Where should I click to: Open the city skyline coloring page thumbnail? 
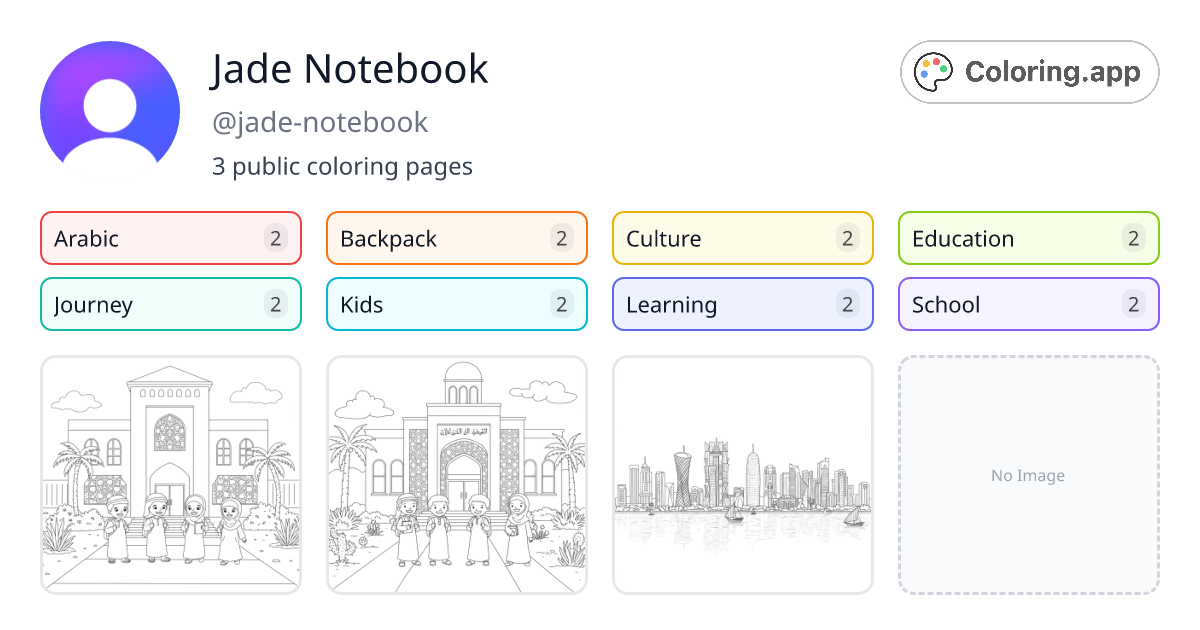(742, 474)
